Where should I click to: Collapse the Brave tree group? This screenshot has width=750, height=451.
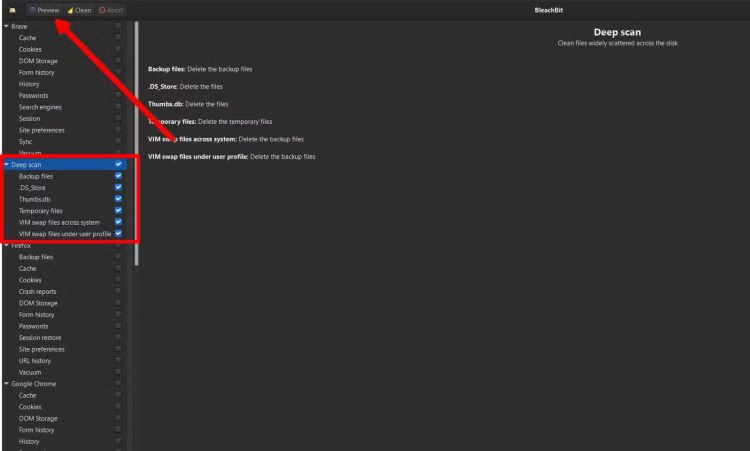pos(6,26)
